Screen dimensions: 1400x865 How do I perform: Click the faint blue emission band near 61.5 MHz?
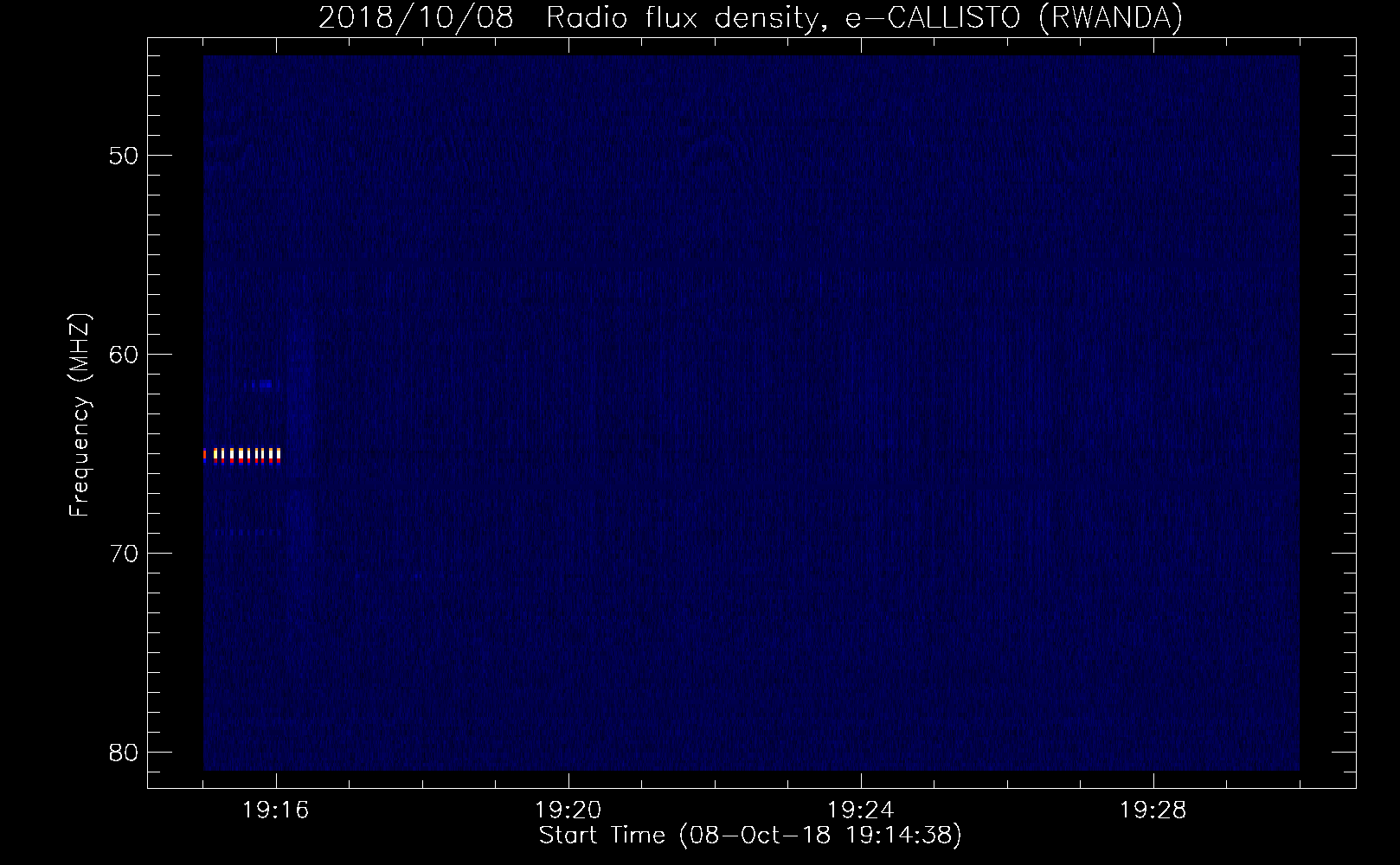tap(258, 384)
